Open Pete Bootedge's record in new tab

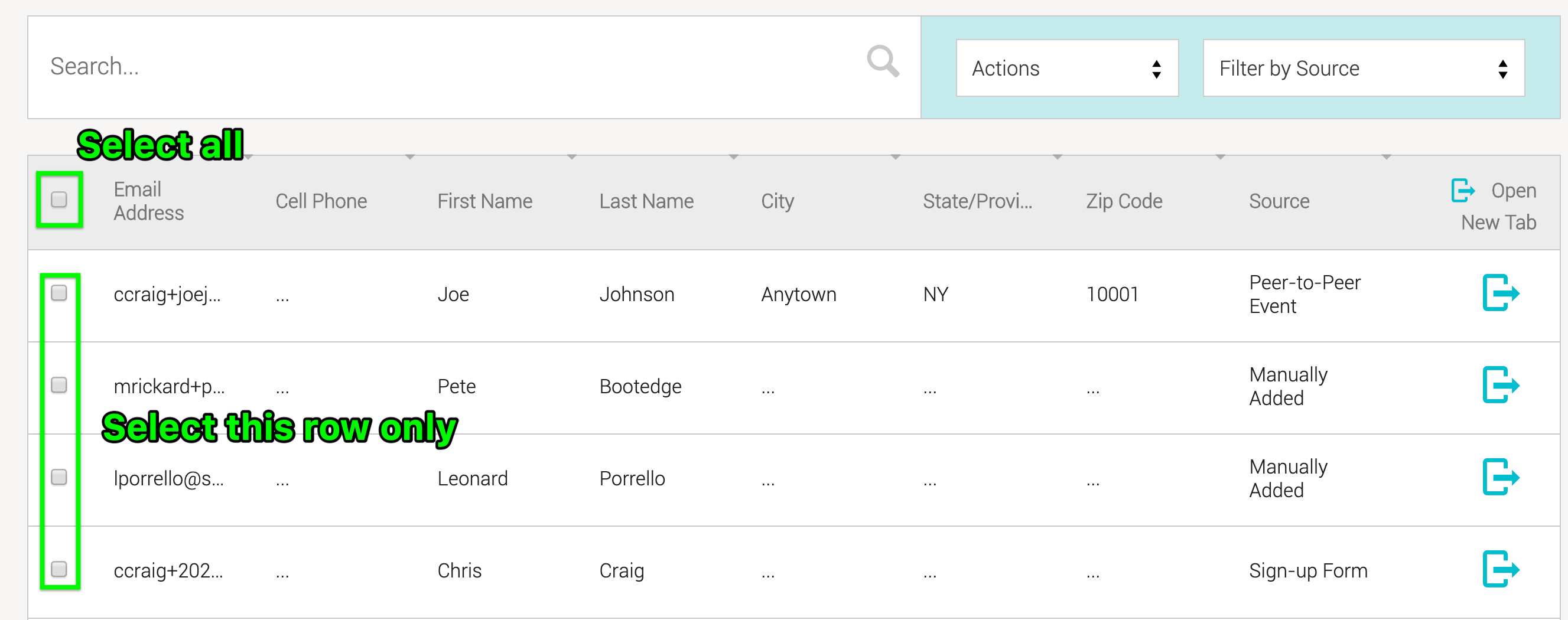[x=1501, y=385]
